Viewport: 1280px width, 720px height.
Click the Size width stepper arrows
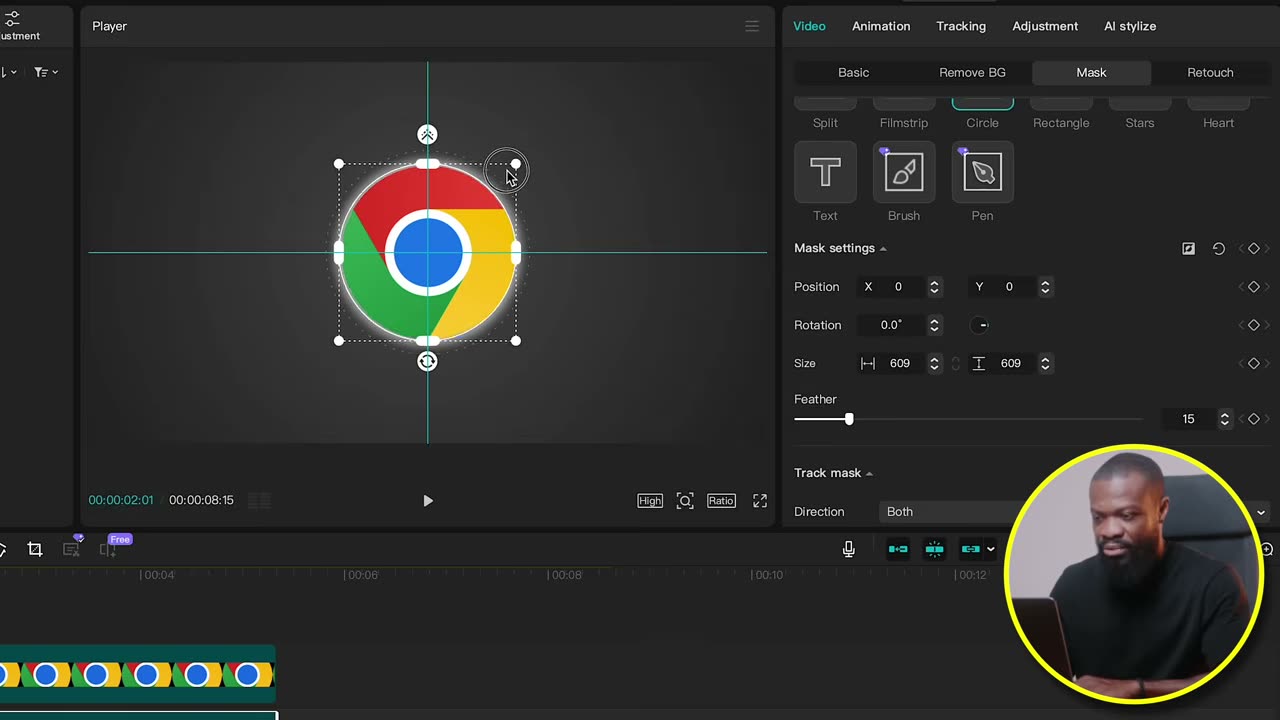coord(934,364)
